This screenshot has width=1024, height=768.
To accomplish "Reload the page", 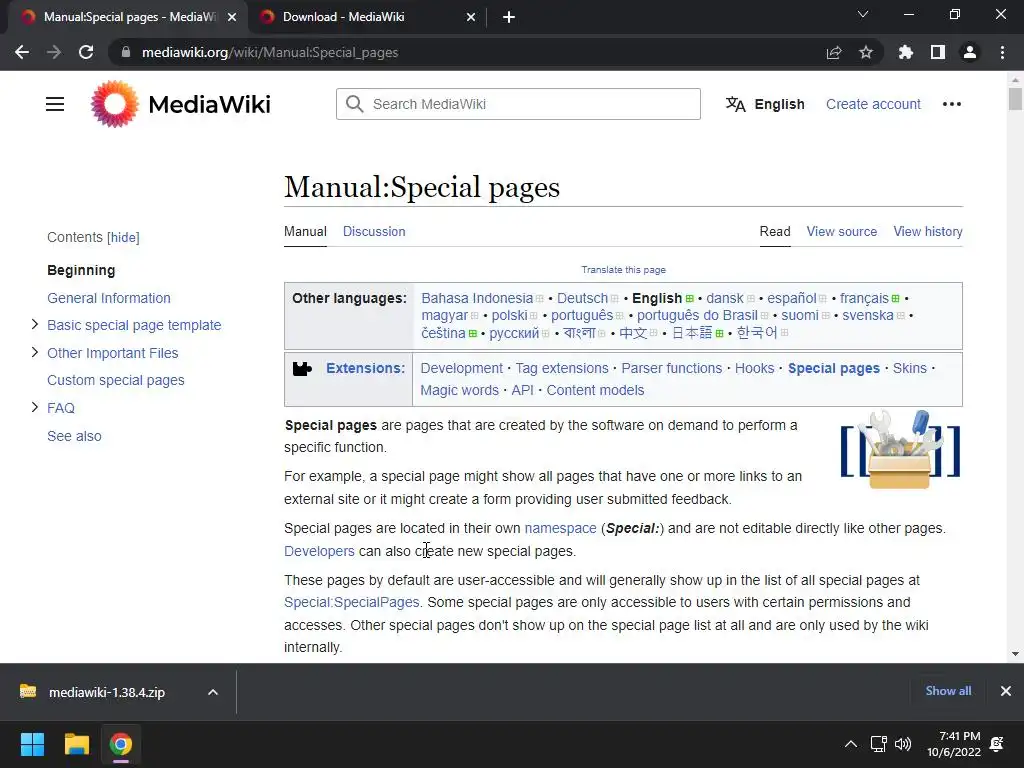I will [x=86, y=52].
